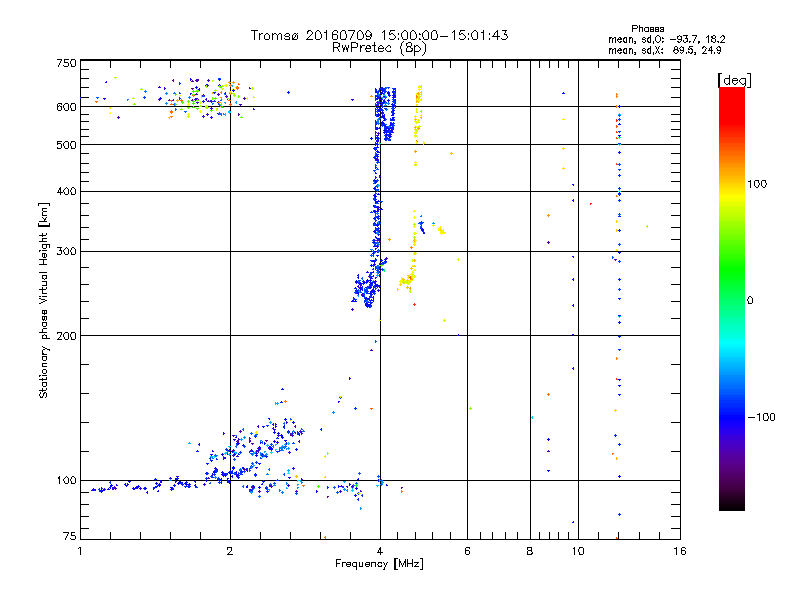Click the x-axis '1' tick label

coord(80,551)
